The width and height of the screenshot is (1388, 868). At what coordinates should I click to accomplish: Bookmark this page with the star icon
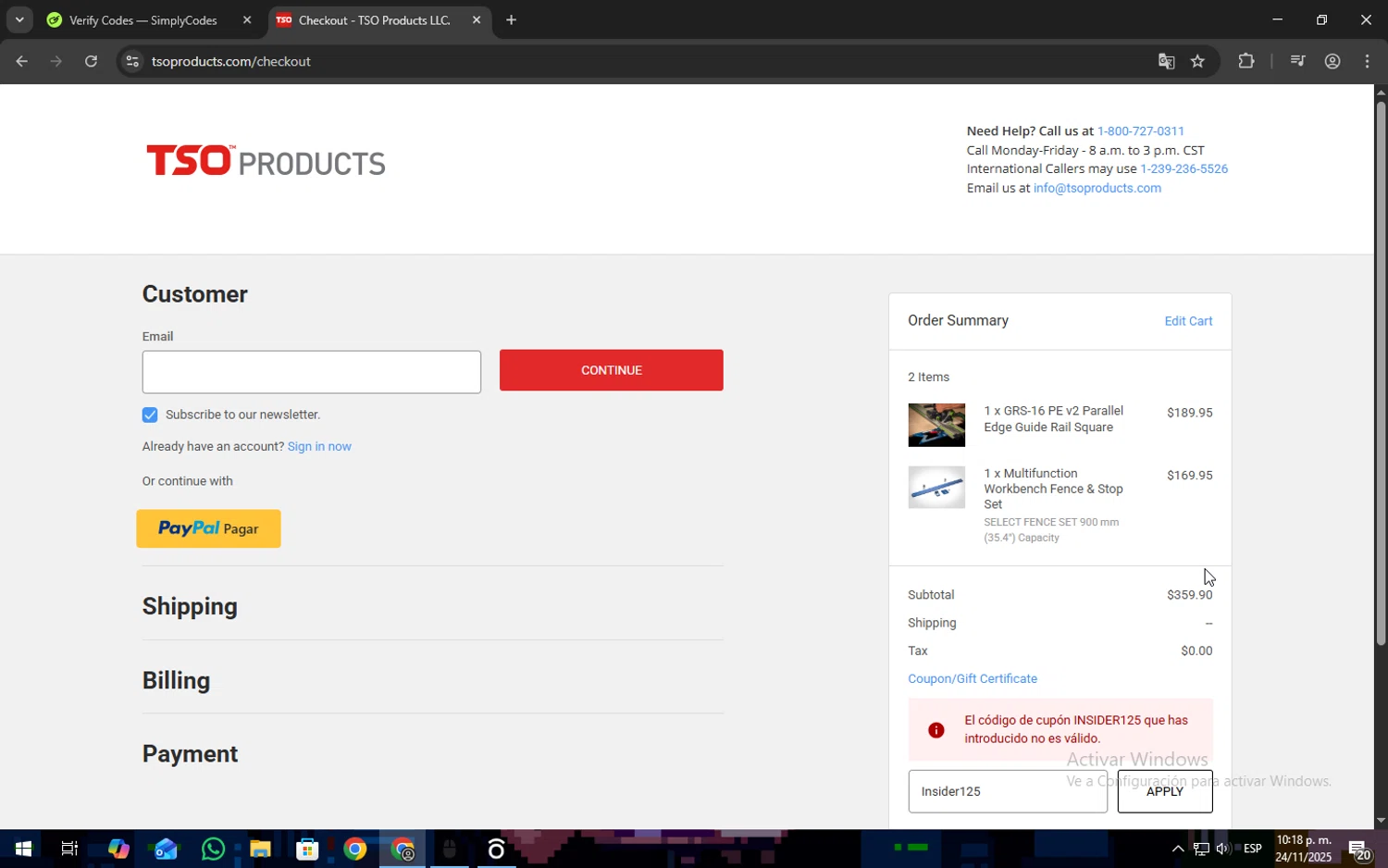pos(1197,62)
